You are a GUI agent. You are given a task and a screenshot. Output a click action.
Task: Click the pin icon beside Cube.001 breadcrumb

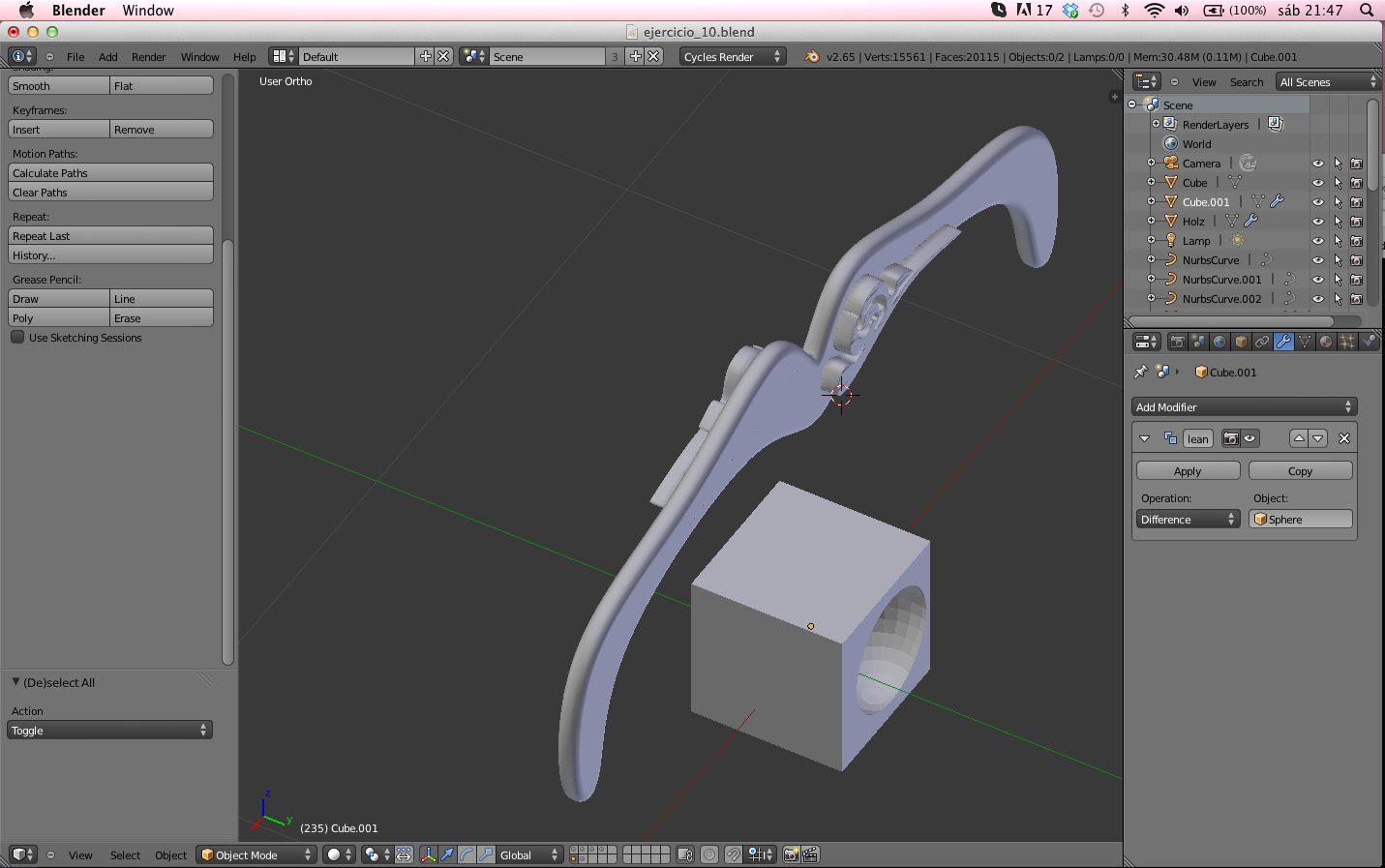(1140, 372)
